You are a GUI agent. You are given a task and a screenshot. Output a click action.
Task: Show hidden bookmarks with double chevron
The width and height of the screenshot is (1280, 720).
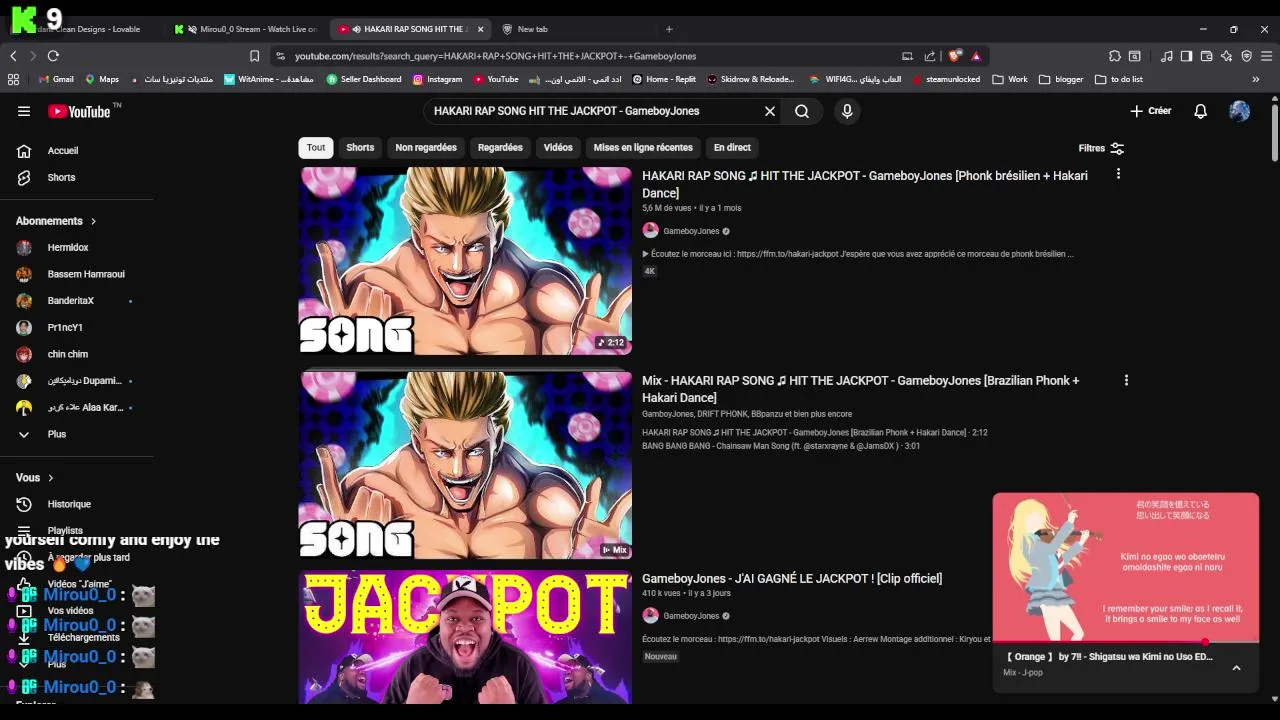(1256, 79)
